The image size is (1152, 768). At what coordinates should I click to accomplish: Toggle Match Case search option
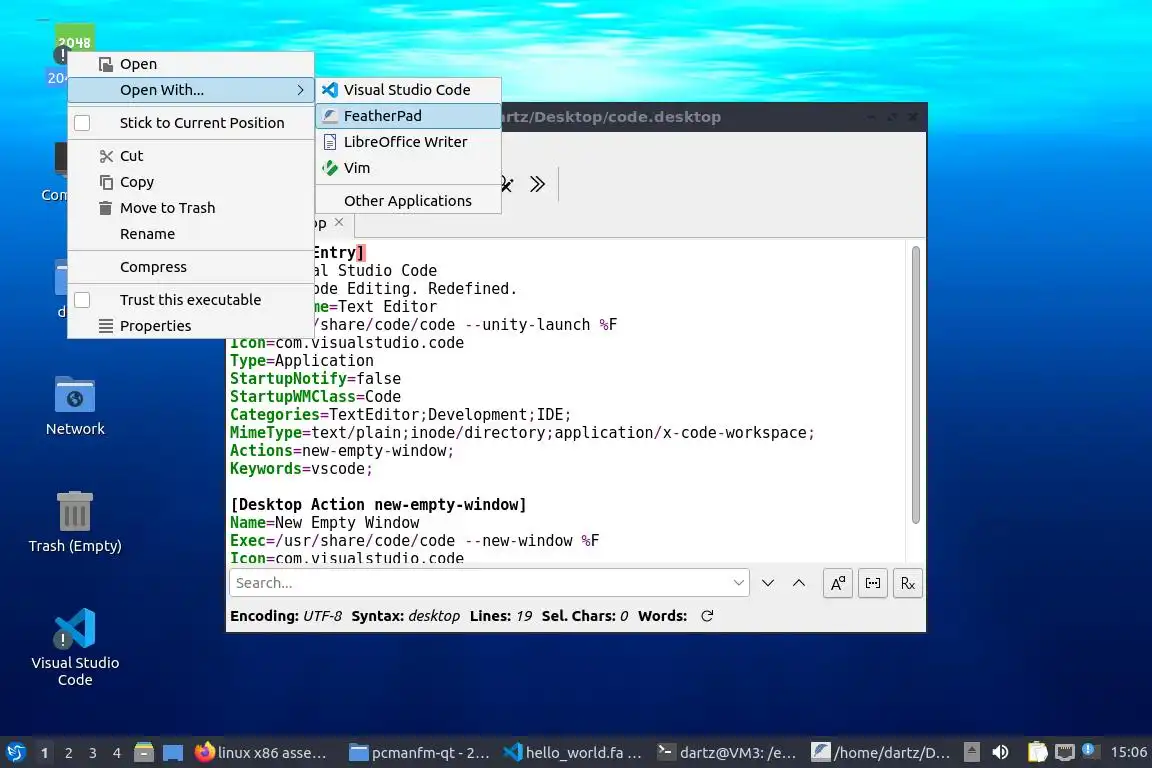[x=838, y=584]
